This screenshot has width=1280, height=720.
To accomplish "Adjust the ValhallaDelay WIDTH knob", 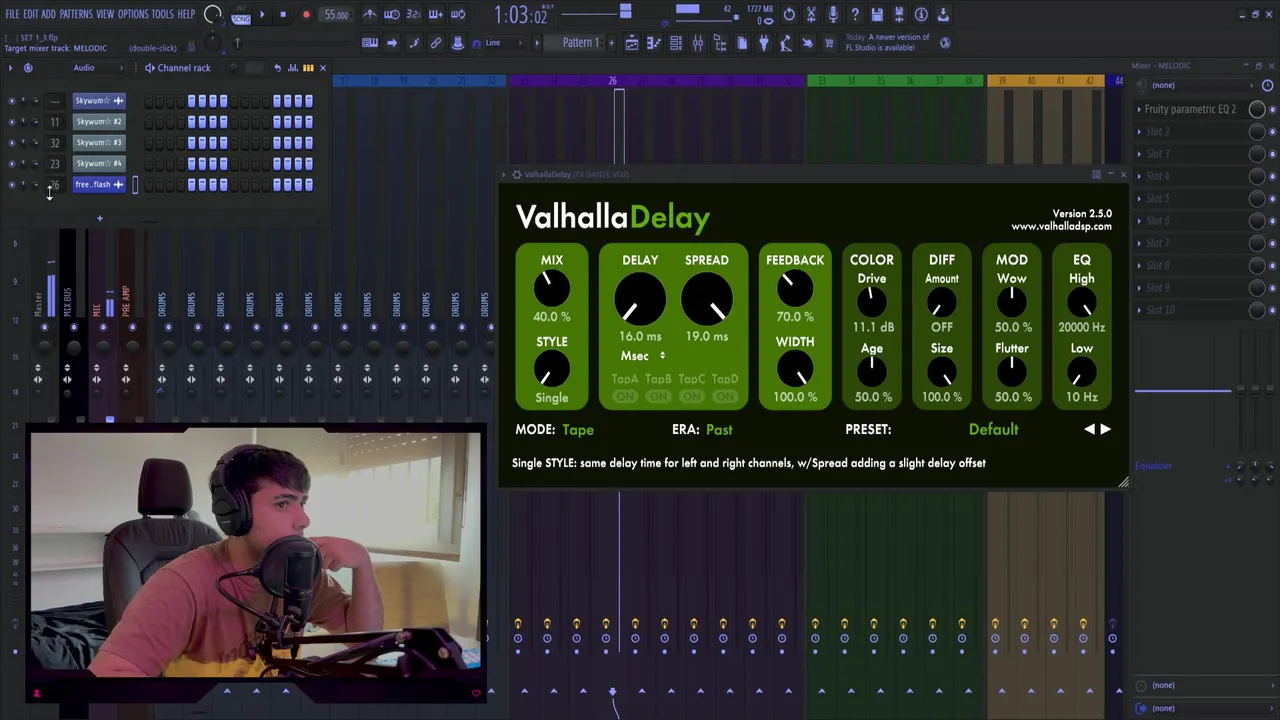I will (795, 371).
